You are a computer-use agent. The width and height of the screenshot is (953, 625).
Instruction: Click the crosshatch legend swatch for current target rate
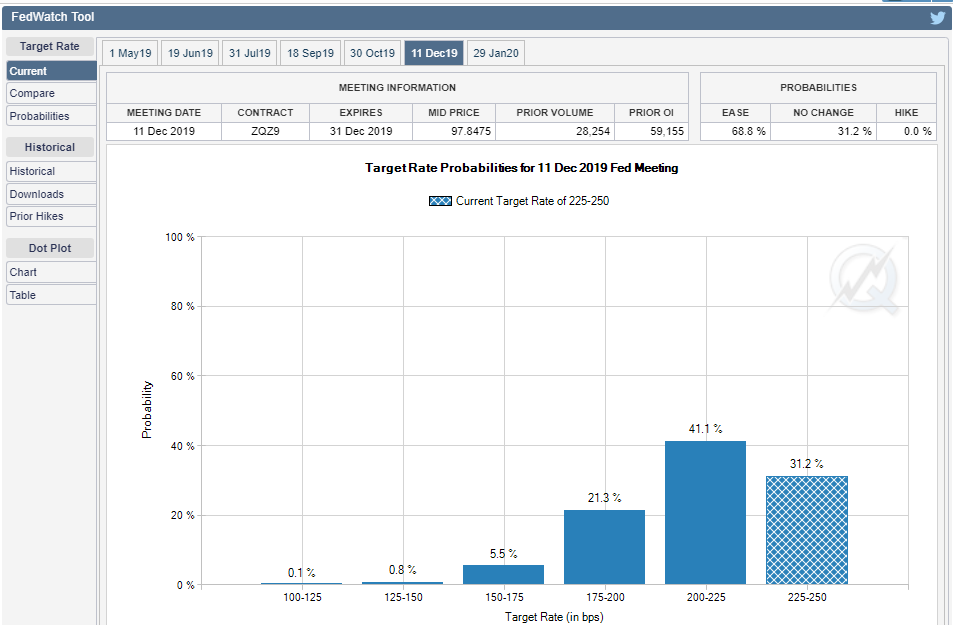[440, 201]
